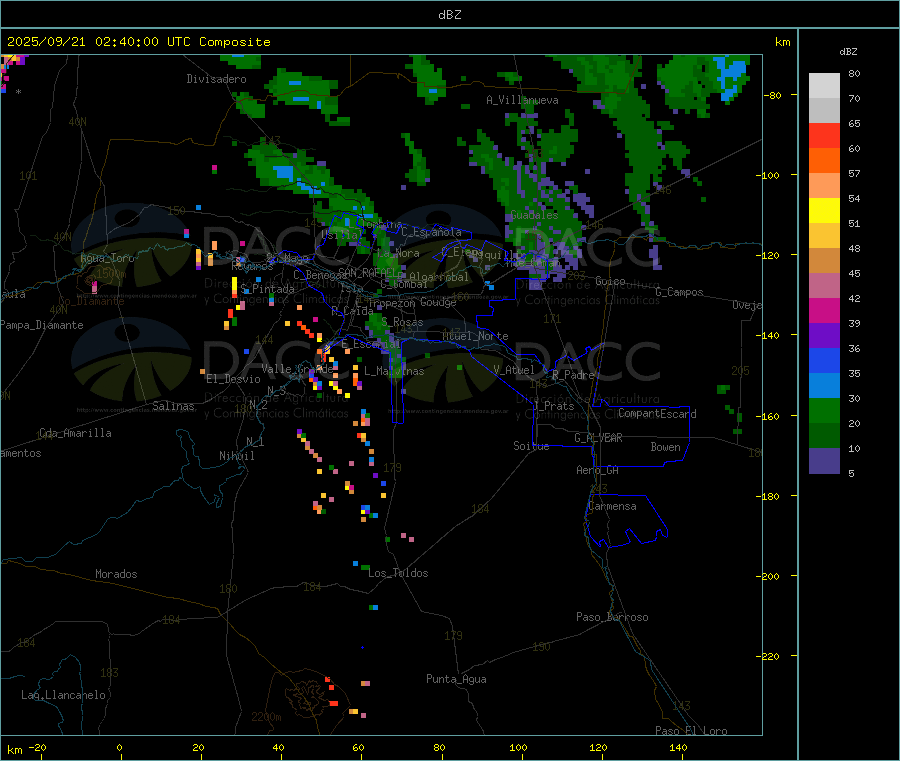
Task: Click the -80 km vertical axis tick
Action: [773, 95]
